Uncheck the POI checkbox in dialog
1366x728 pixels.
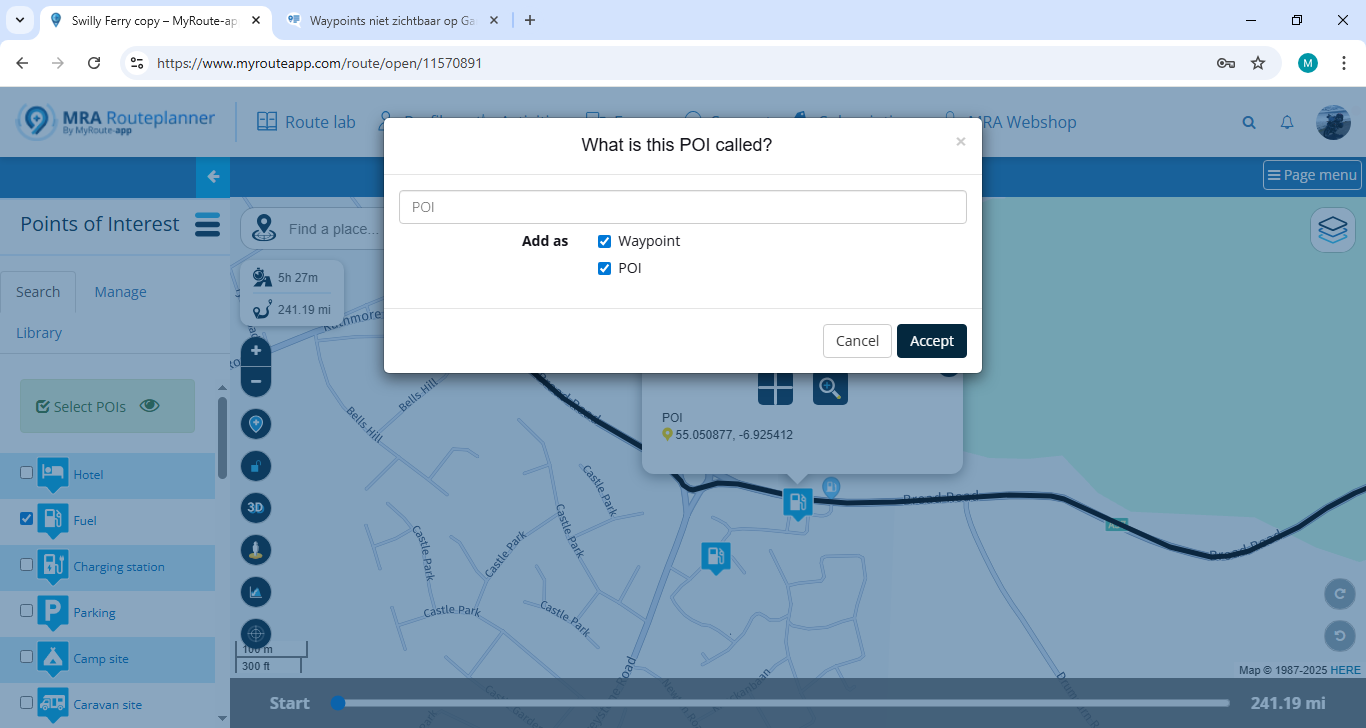tap(604, 268)
